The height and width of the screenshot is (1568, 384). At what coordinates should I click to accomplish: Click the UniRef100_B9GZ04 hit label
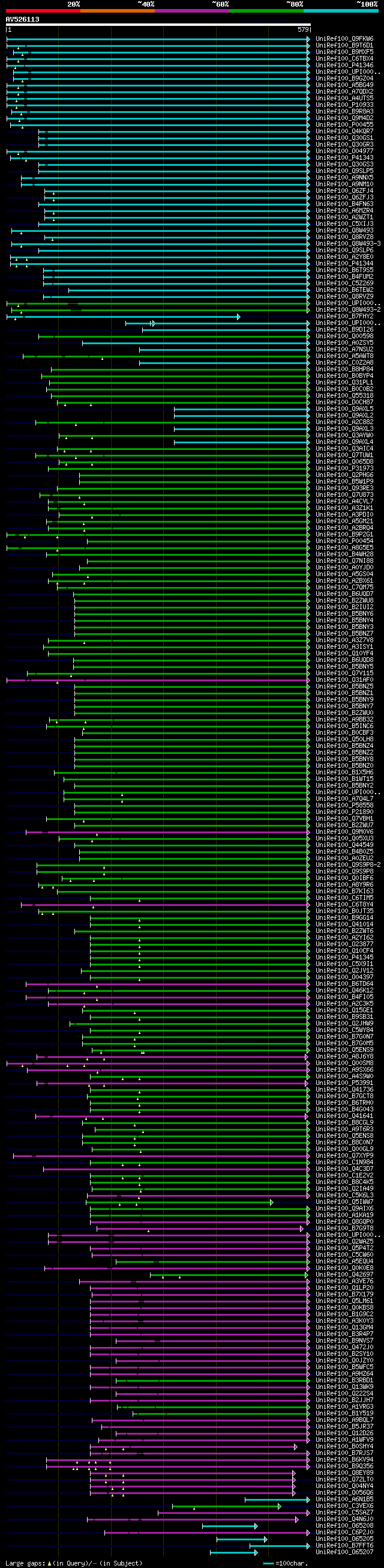click(344, 79)
